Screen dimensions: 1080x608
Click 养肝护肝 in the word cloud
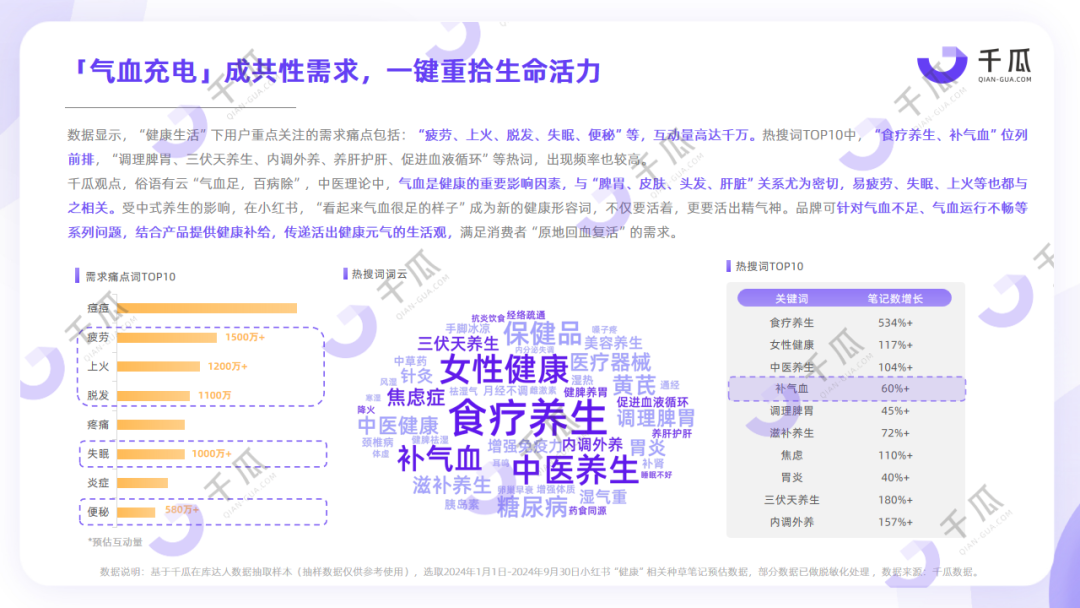pos(672,433)
